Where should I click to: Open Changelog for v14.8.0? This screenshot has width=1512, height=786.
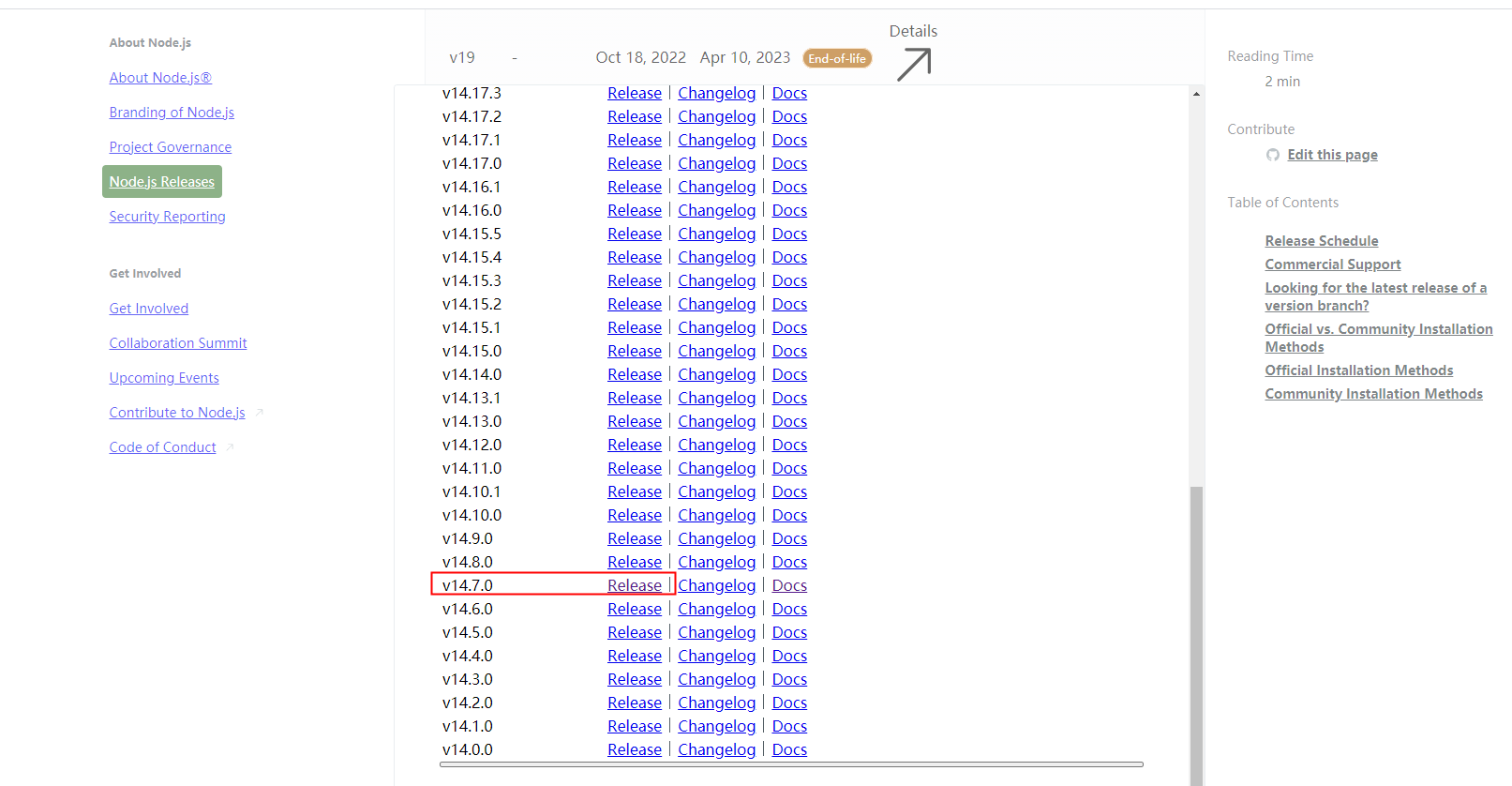pyautogui.click(x=716, y=562)
